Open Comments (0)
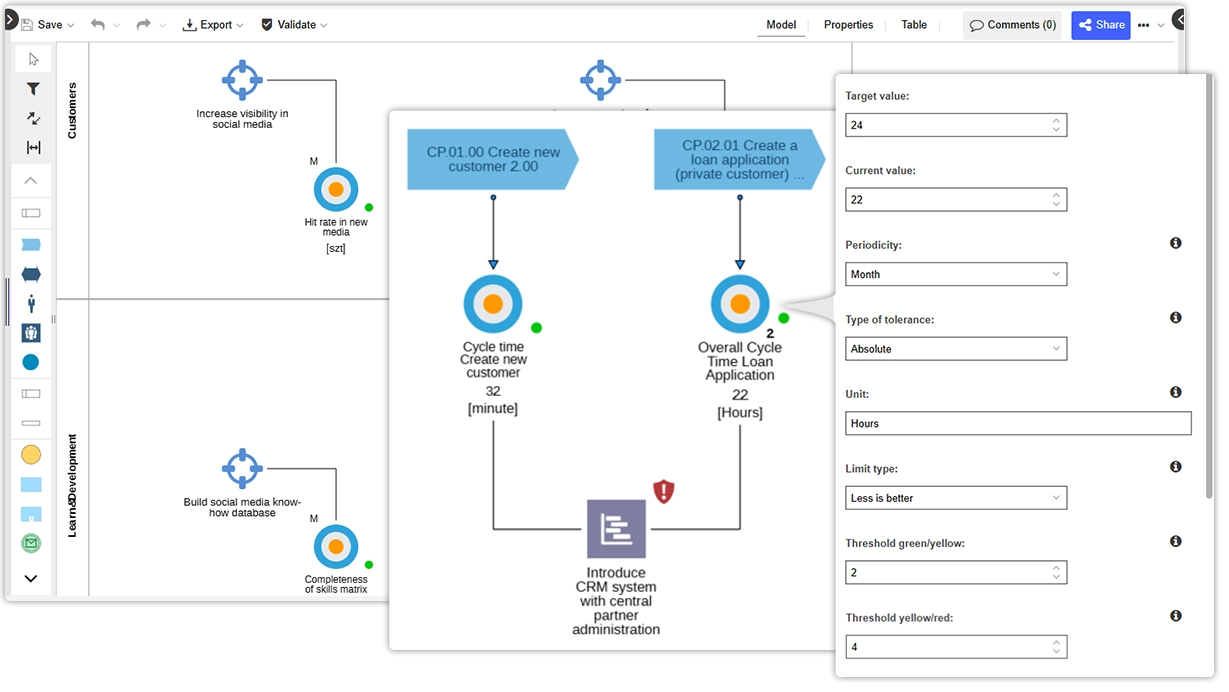 [x=1012, y=25]
